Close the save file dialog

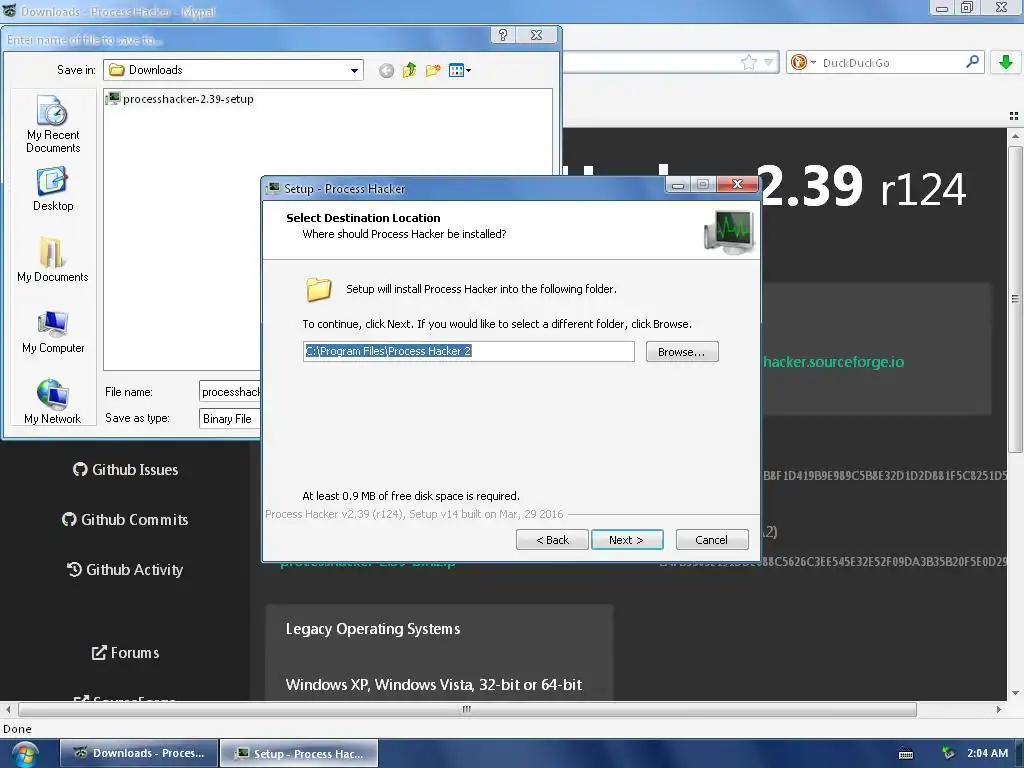[x=536, y=35]
